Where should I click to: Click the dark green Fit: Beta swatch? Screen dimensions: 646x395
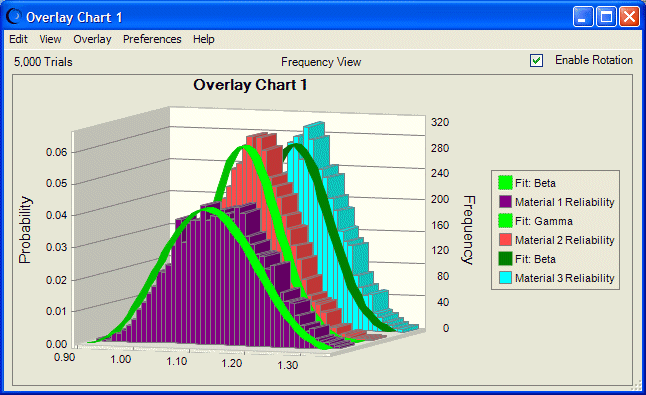pos(505,259)
